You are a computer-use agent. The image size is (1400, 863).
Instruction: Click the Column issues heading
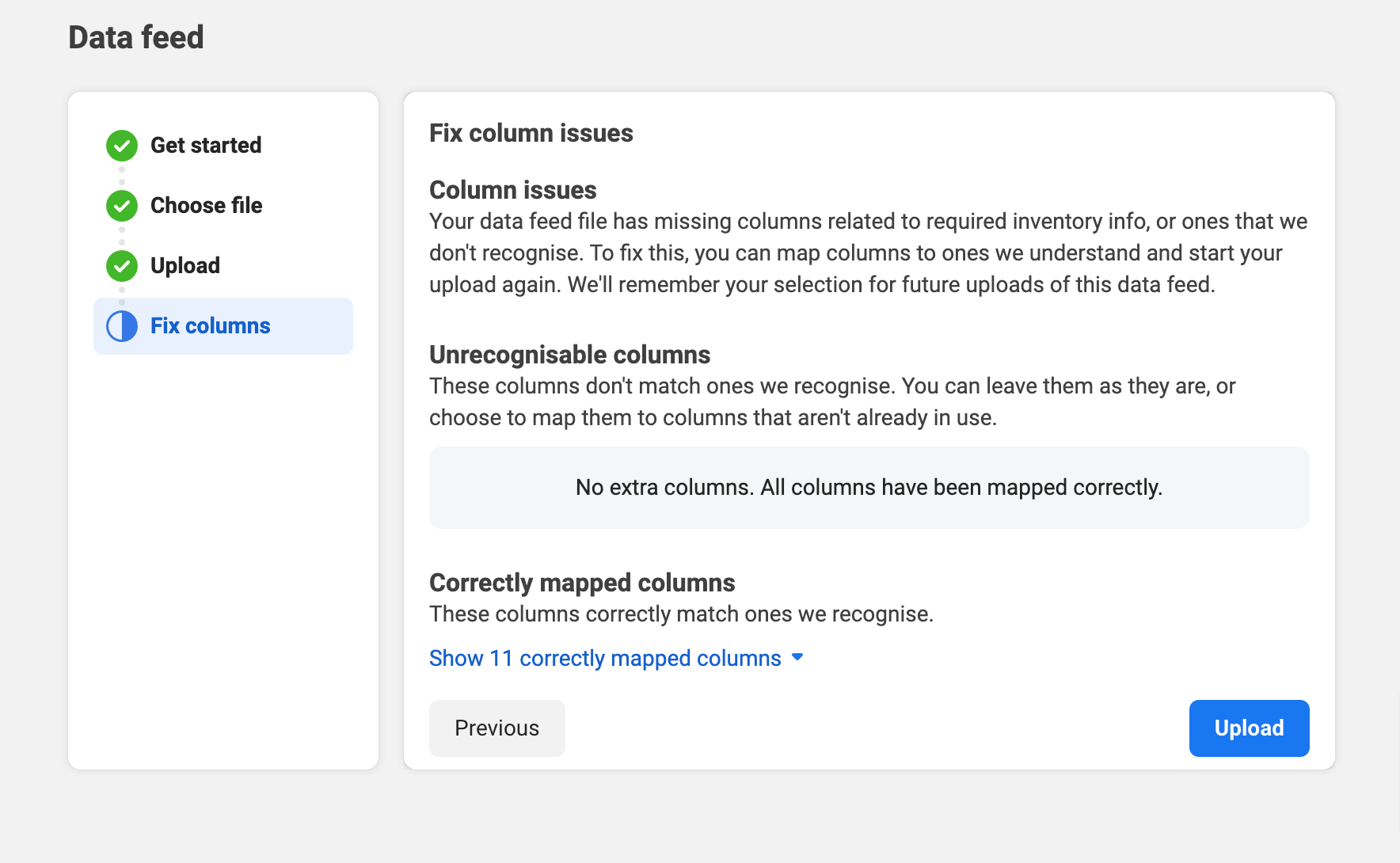pos(513,190)
